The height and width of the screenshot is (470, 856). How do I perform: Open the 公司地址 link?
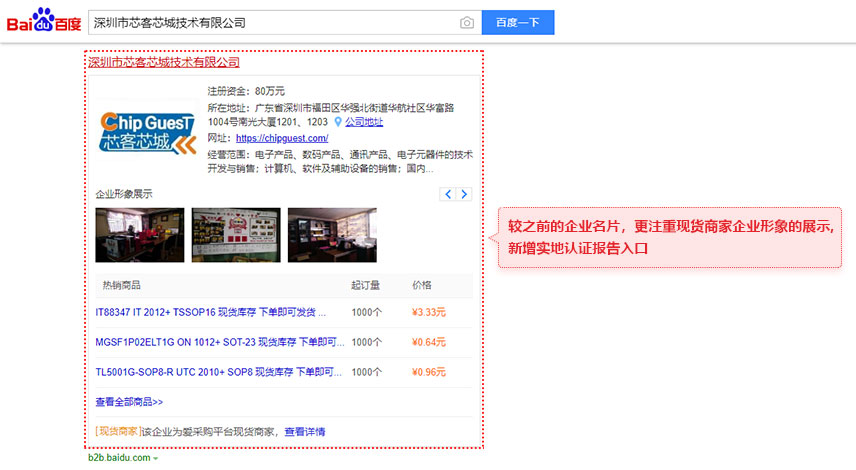click(x=364, y=122)
